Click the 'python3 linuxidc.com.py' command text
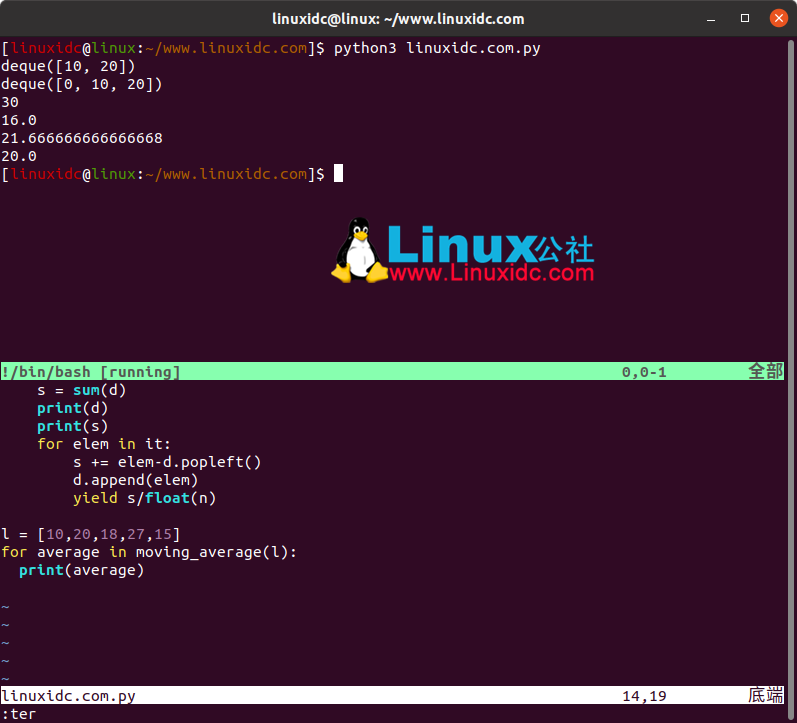797x723 pixels. [x=437, y=48]
